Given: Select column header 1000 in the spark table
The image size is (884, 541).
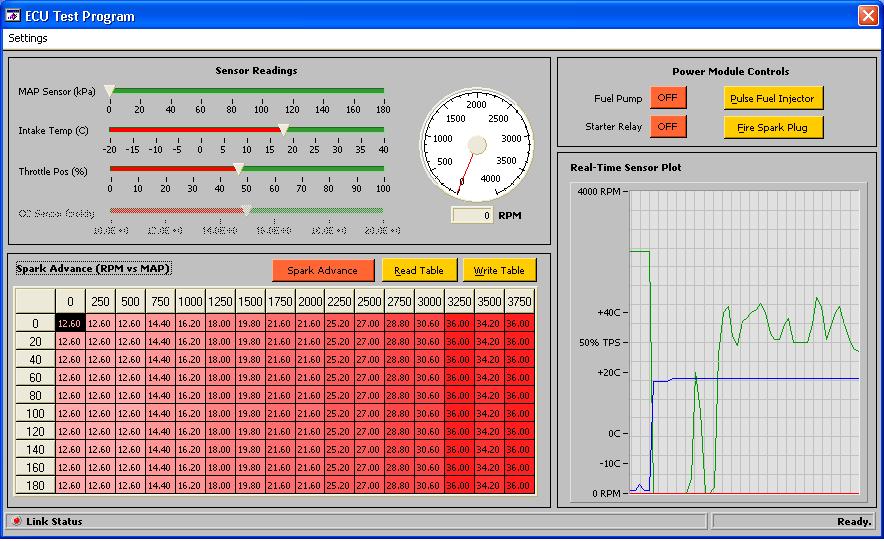Looking at the screenshot, I should (190, 302).
